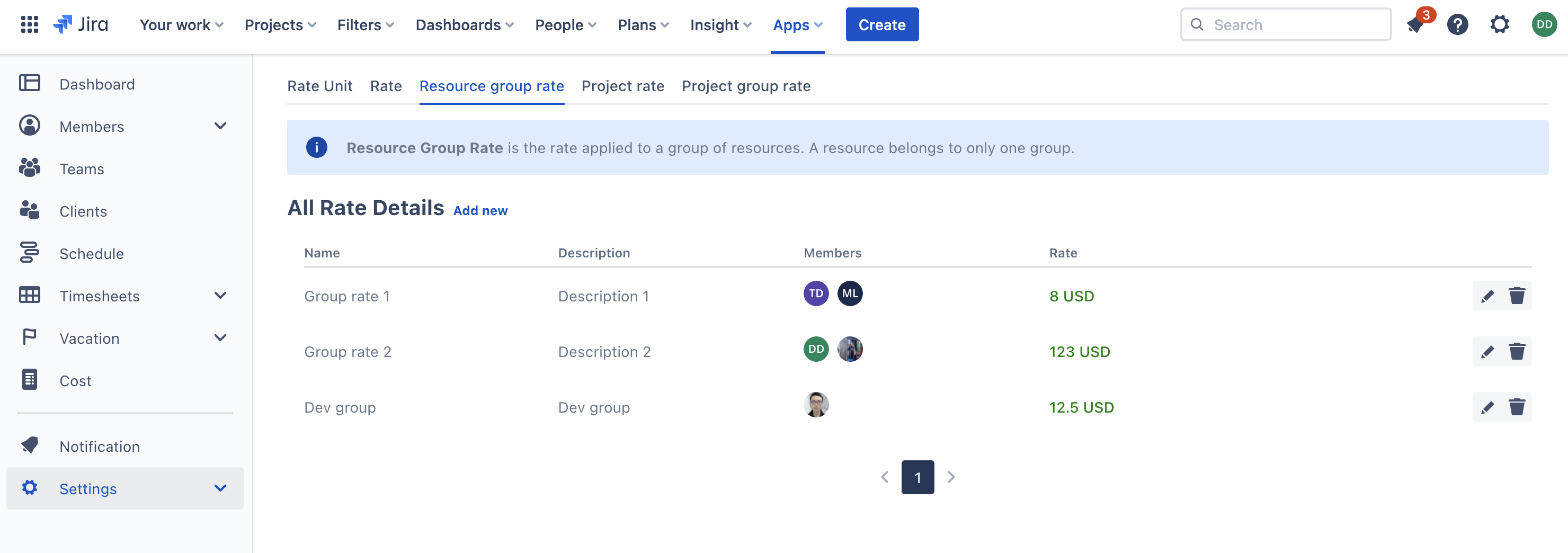Image resolution: width=1568 pixels, height=553 pixels.
Task: Click the info icon in the banner
Action: (x=316, y=147)
